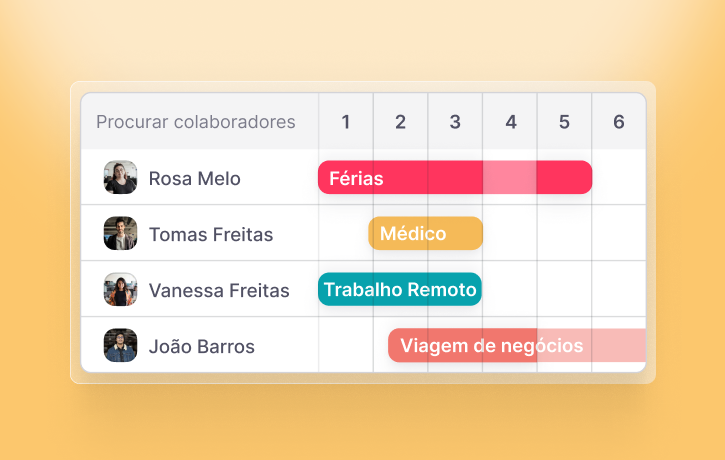Click Vanessa Freitas's profile avatar

[120, 290]
